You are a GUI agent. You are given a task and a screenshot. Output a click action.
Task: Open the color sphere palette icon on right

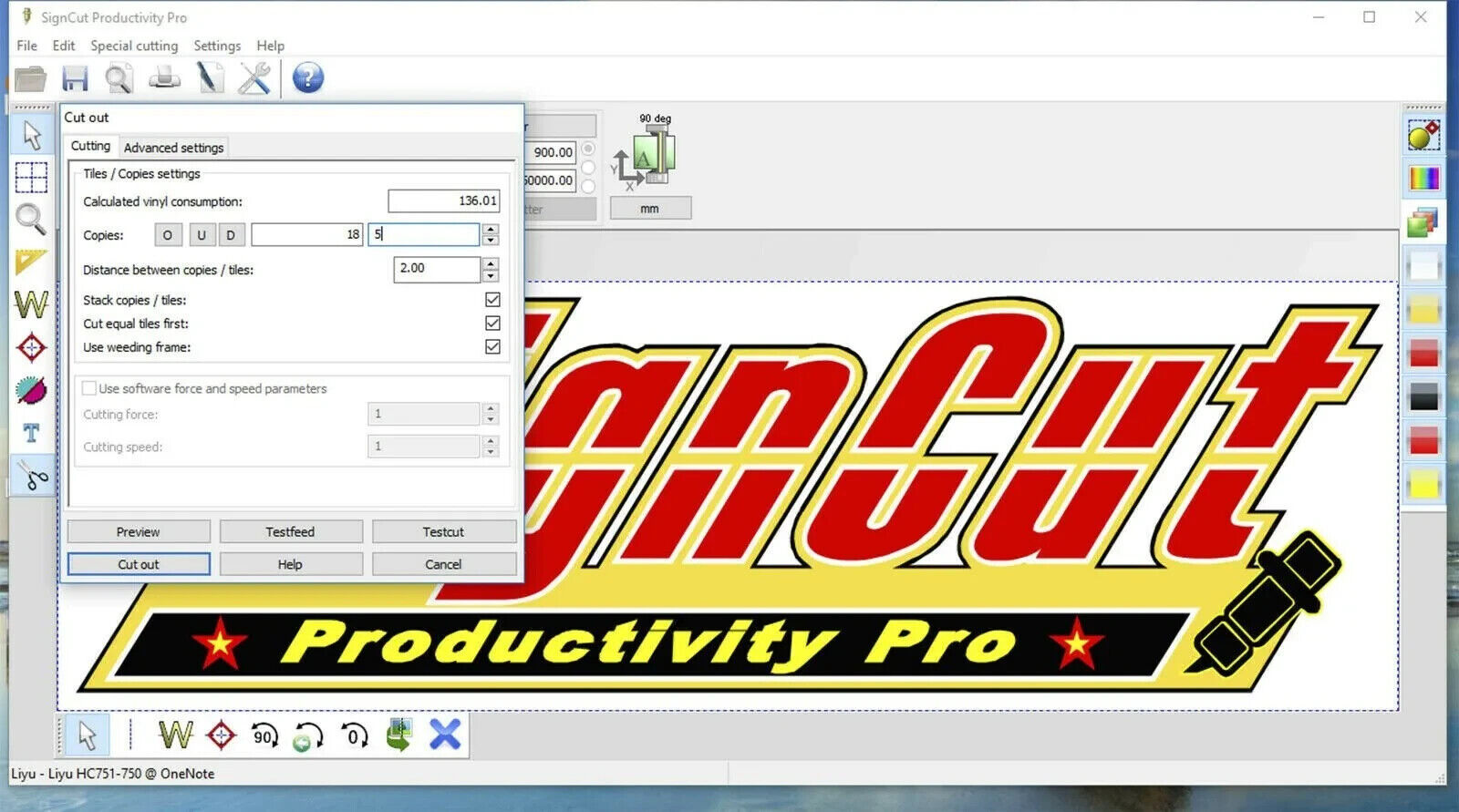tap(1423, 136)
